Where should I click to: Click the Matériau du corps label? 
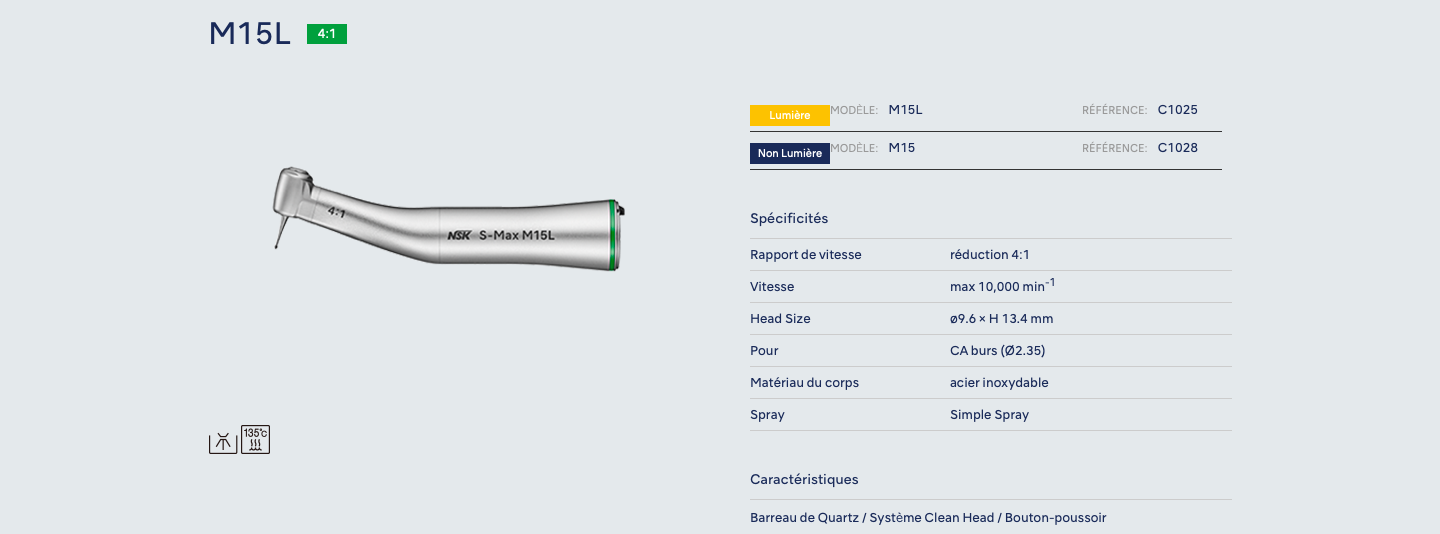point(804,383)
